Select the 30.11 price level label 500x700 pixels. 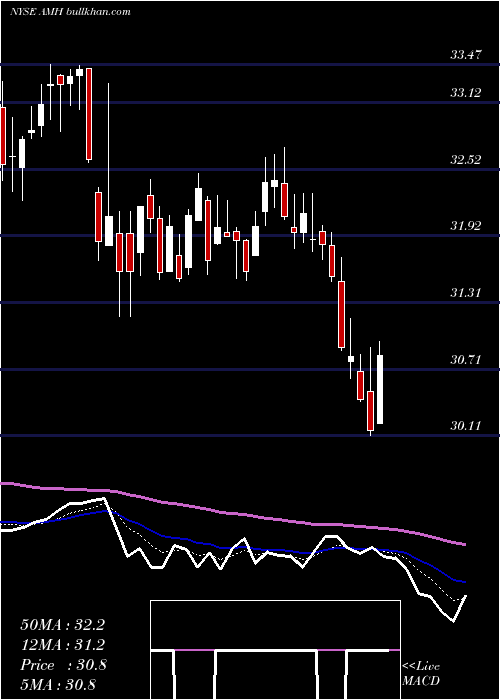(x=466, y=426)
